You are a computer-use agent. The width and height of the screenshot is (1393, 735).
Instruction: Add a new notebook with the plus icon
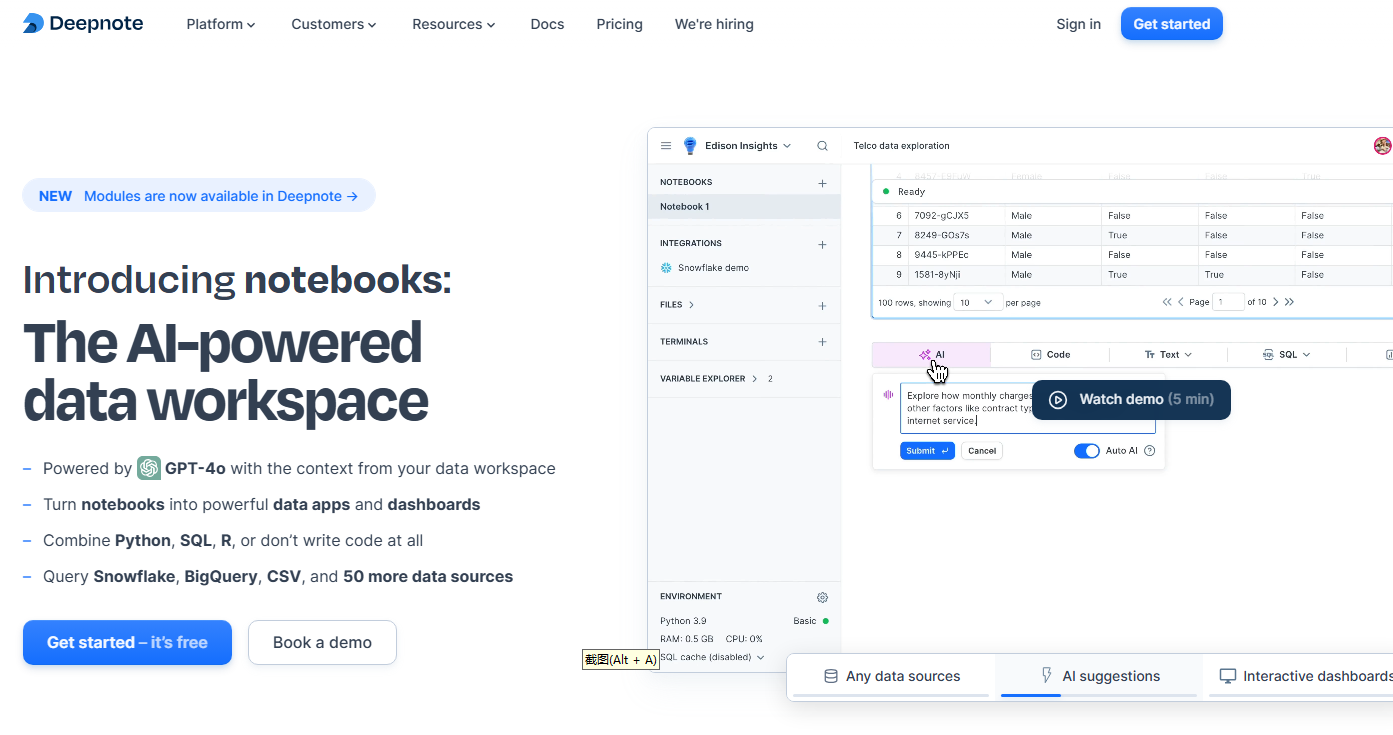pyautogui.click(x=822, y=183)
